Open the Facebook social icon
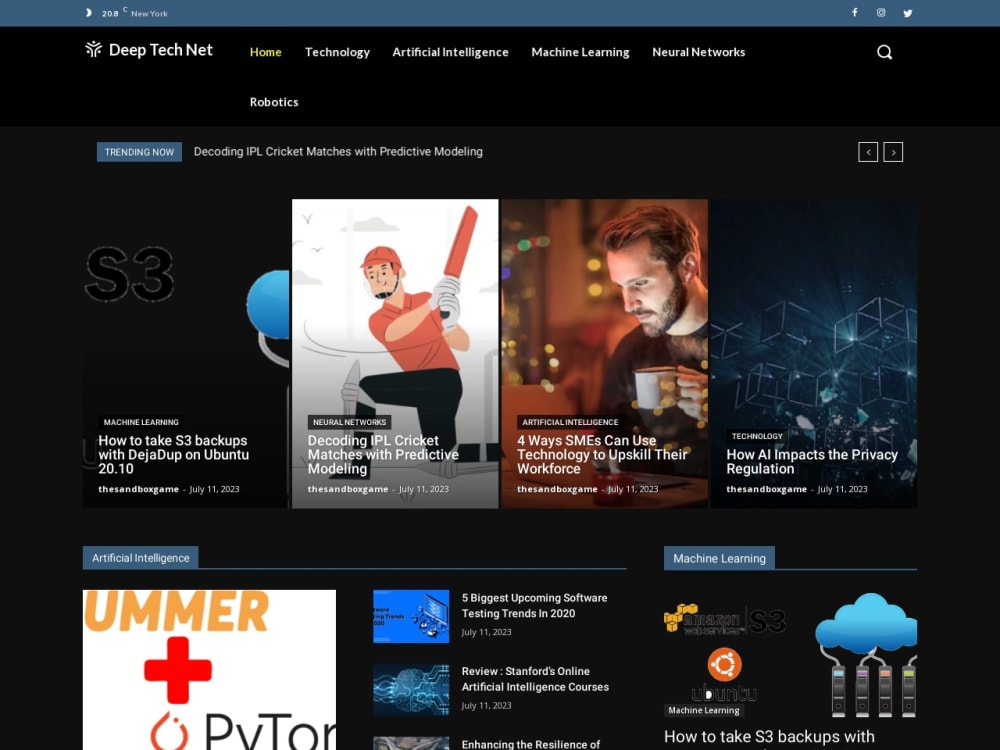Screen dimensions: 1000x750 coord(855,13)
